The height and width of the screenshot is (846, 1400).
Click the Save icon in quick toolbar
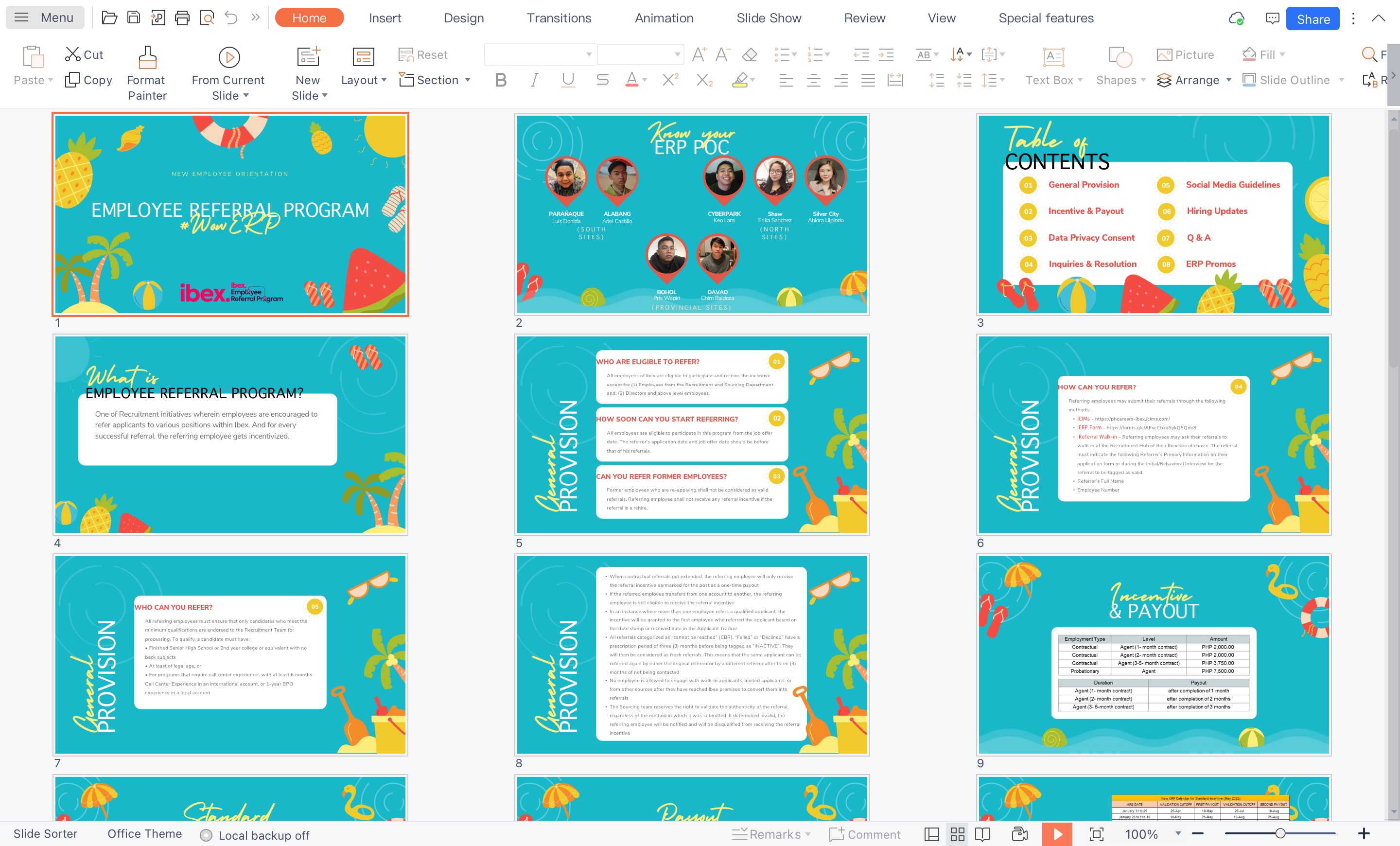(x=134, y=18)
